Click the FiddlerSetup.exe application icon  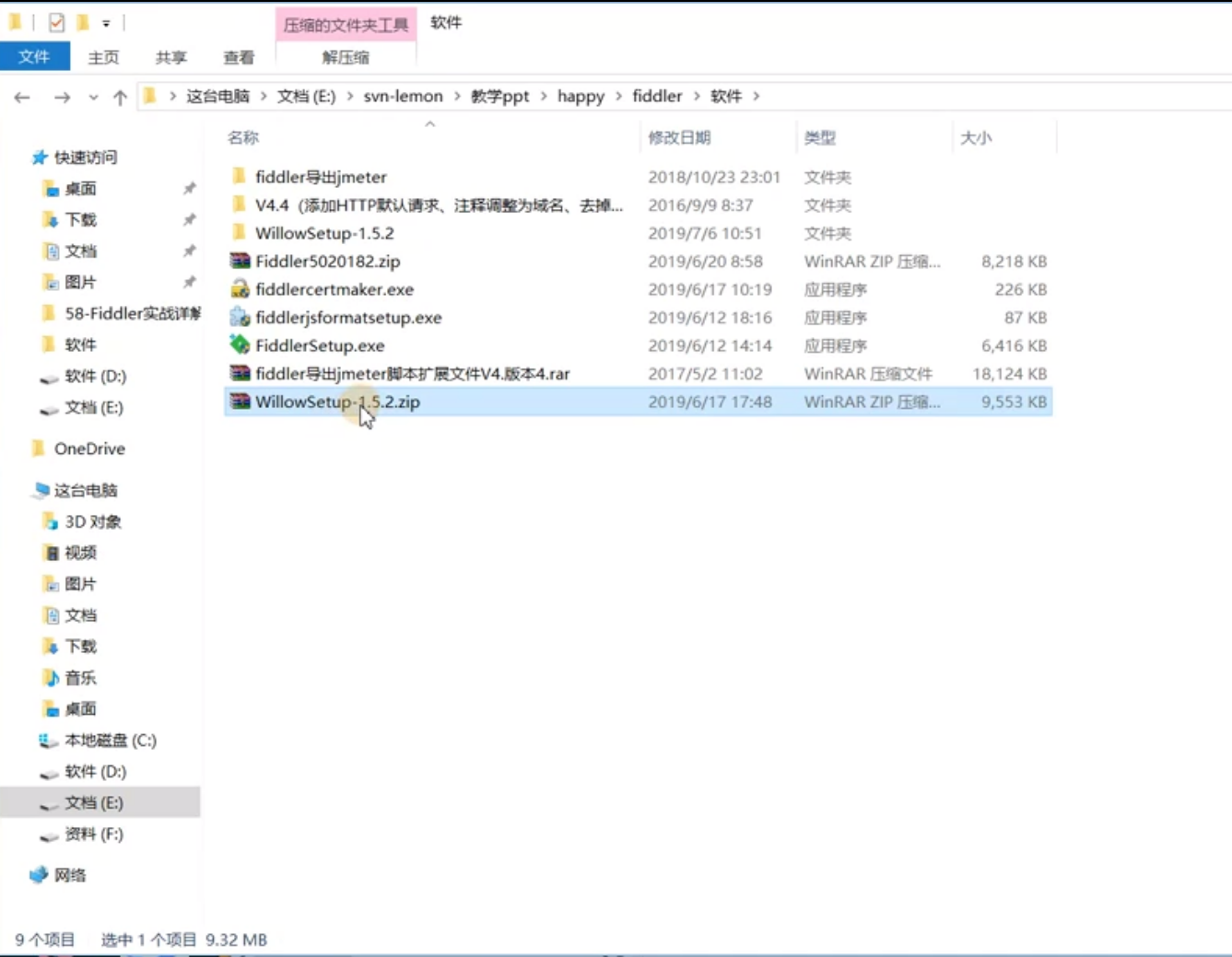tap(240, 345)
